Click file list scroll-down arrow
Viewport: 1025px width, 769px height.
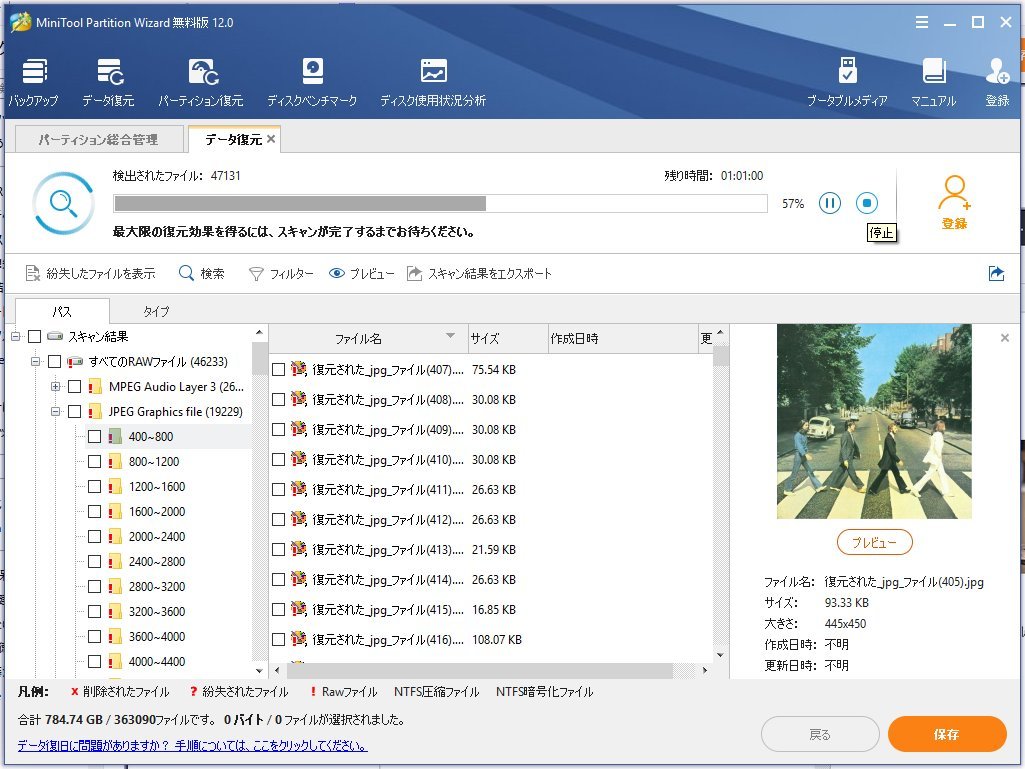tap(720, 655)
